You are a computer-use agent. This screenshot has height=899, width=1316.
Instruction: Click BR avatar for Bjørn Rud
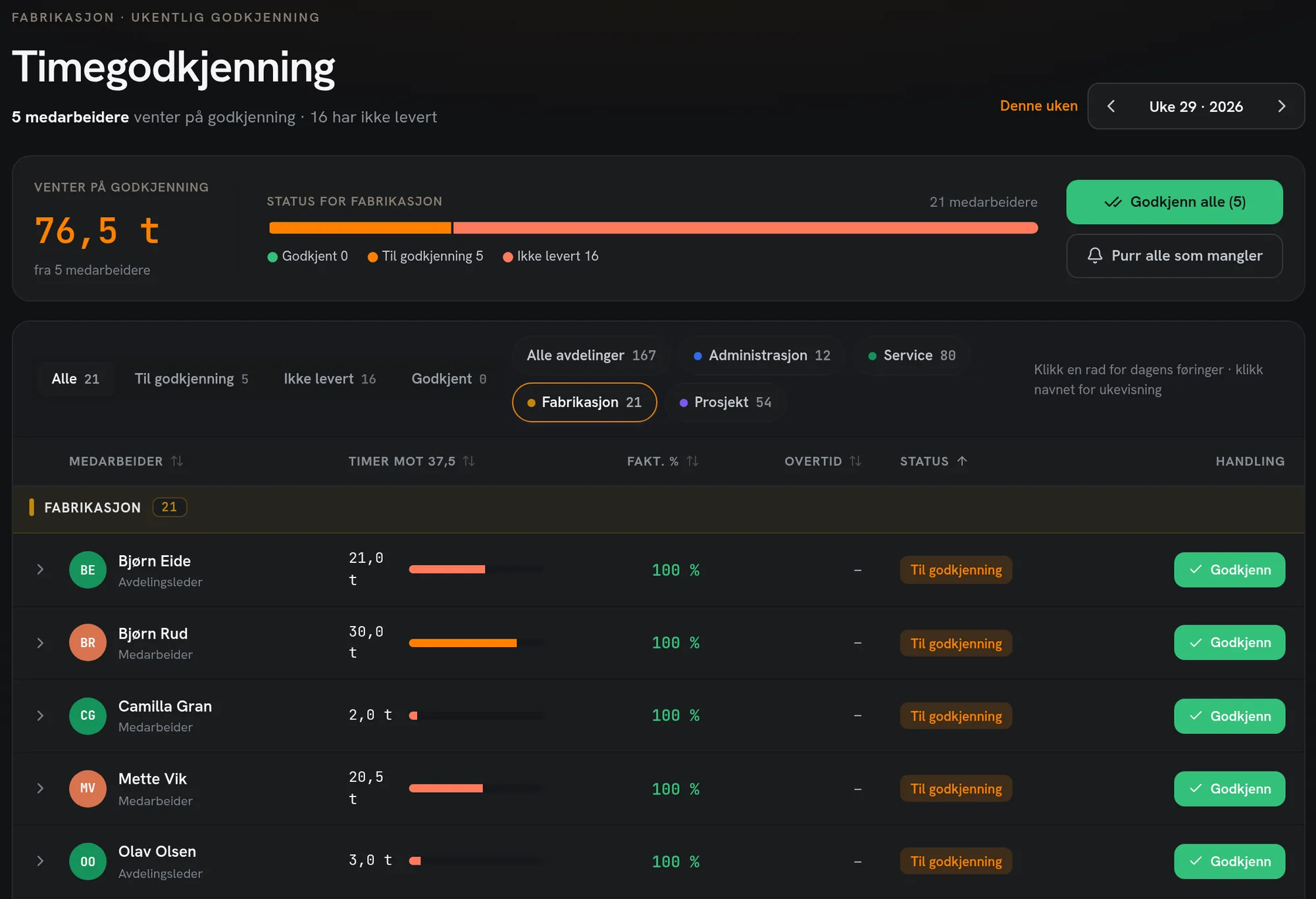coord(88,643)
